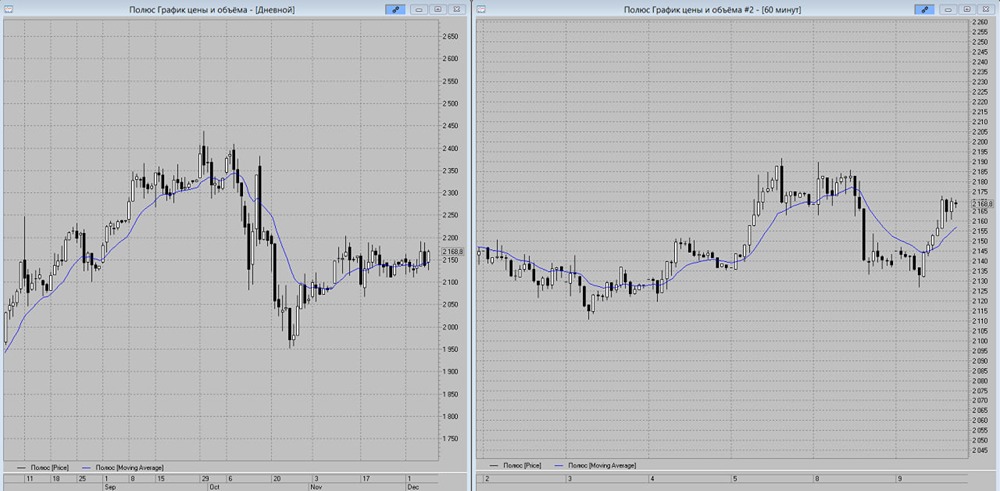Click the 2 400 price label on the daily axis
1000x491 pixels.
click(451, 148)
